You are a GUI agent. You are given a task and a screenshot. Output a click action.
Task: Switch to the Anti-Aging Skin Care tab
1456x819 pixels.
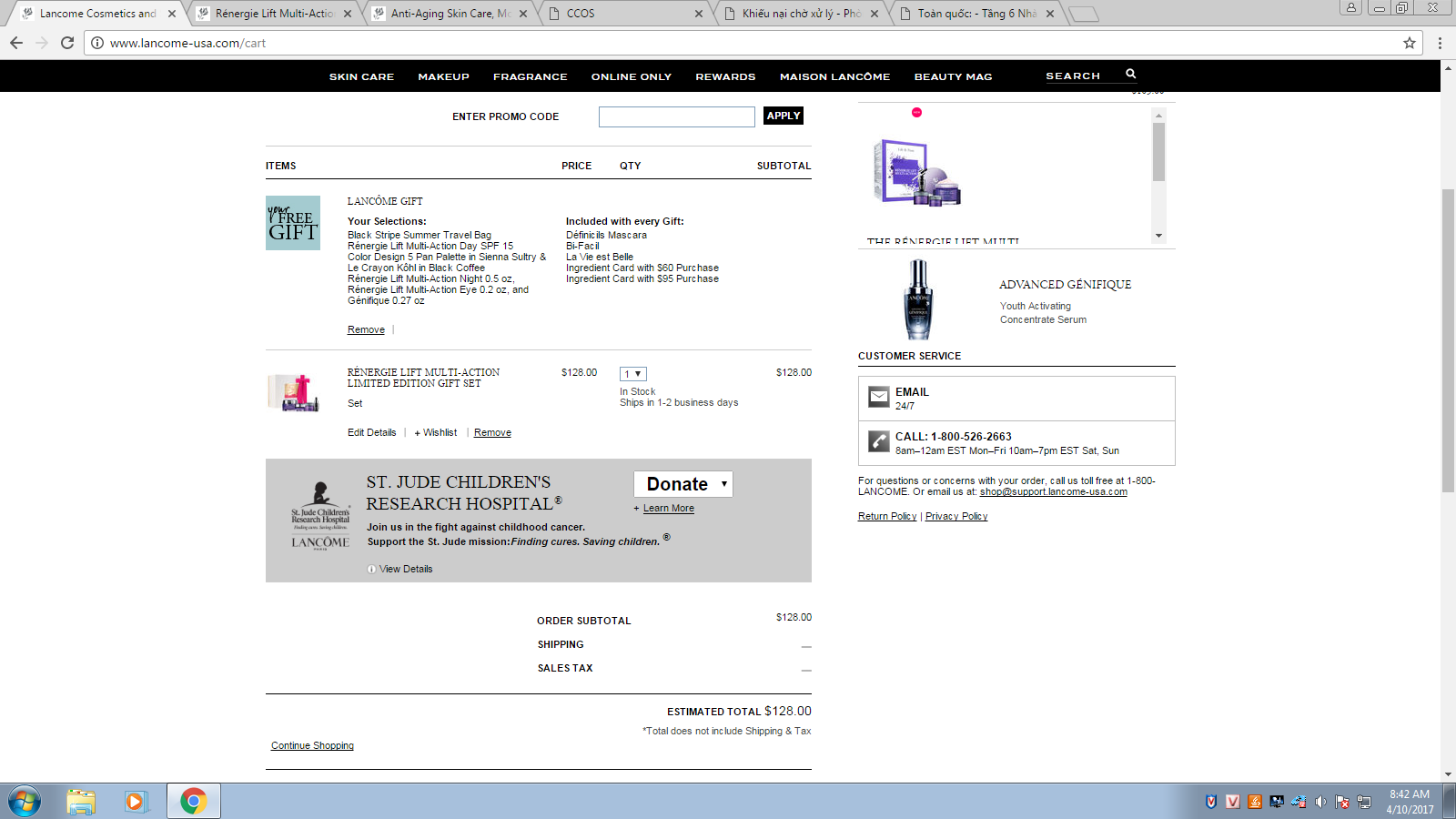point(450,14)
